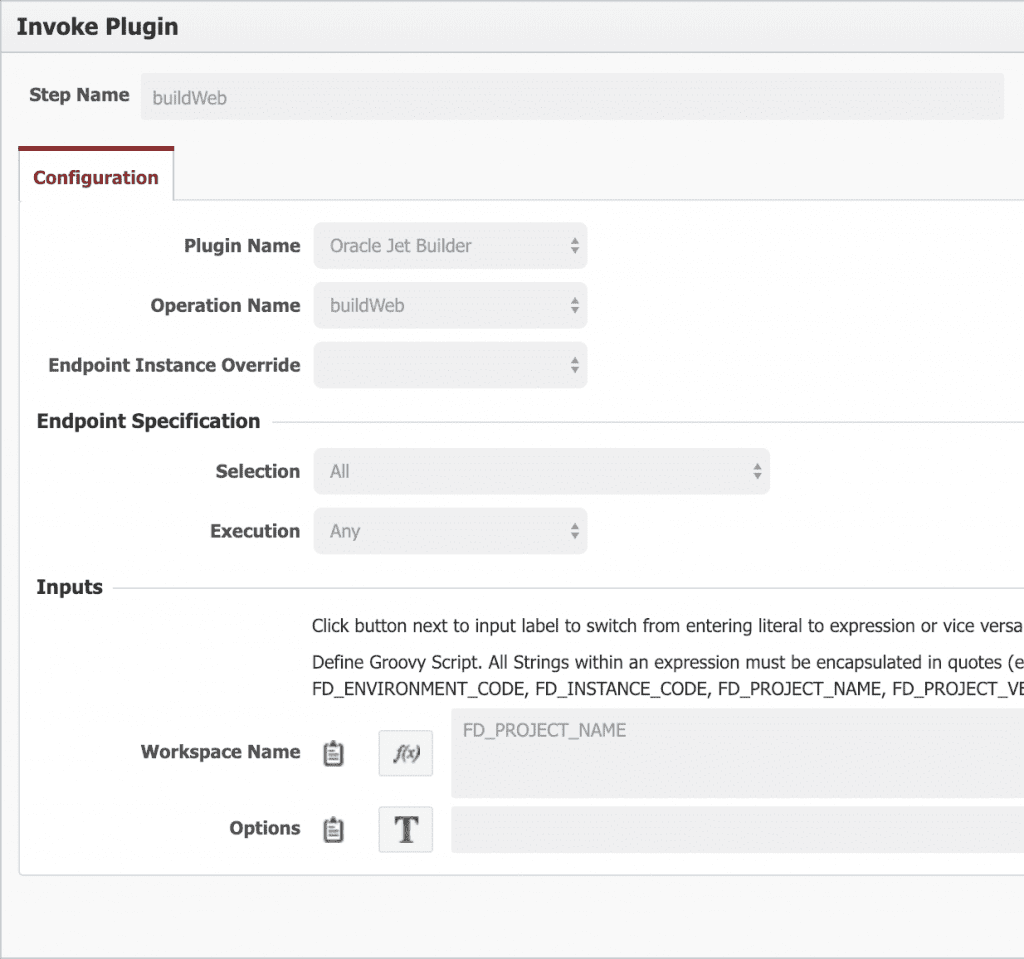Click the FD_ENVIRONMENT_CODE variable list text
The width and height of the screenshot is (1024, 959).
[667, 689]
